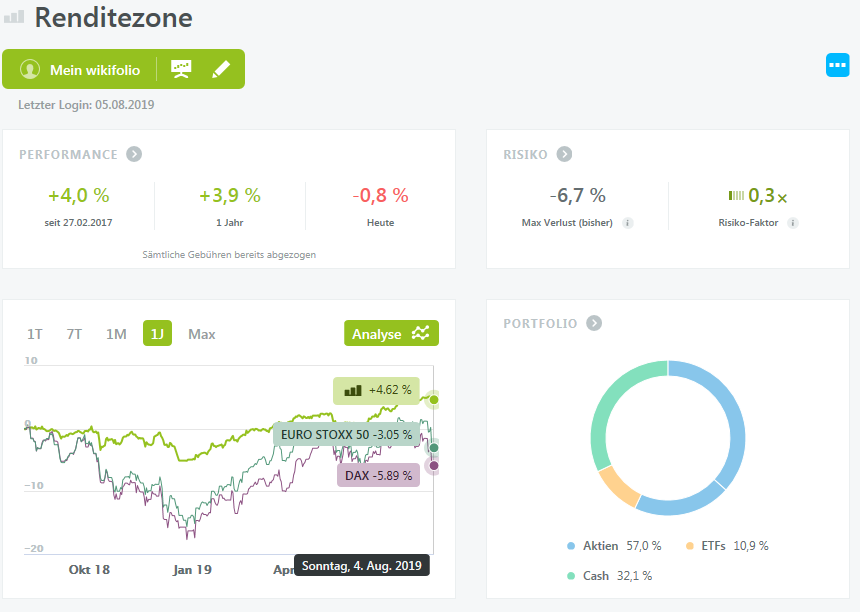Expand the Performance section arrow
Image resolution: width=860 pixels, height=612 pixels.
tap(134, 154)
